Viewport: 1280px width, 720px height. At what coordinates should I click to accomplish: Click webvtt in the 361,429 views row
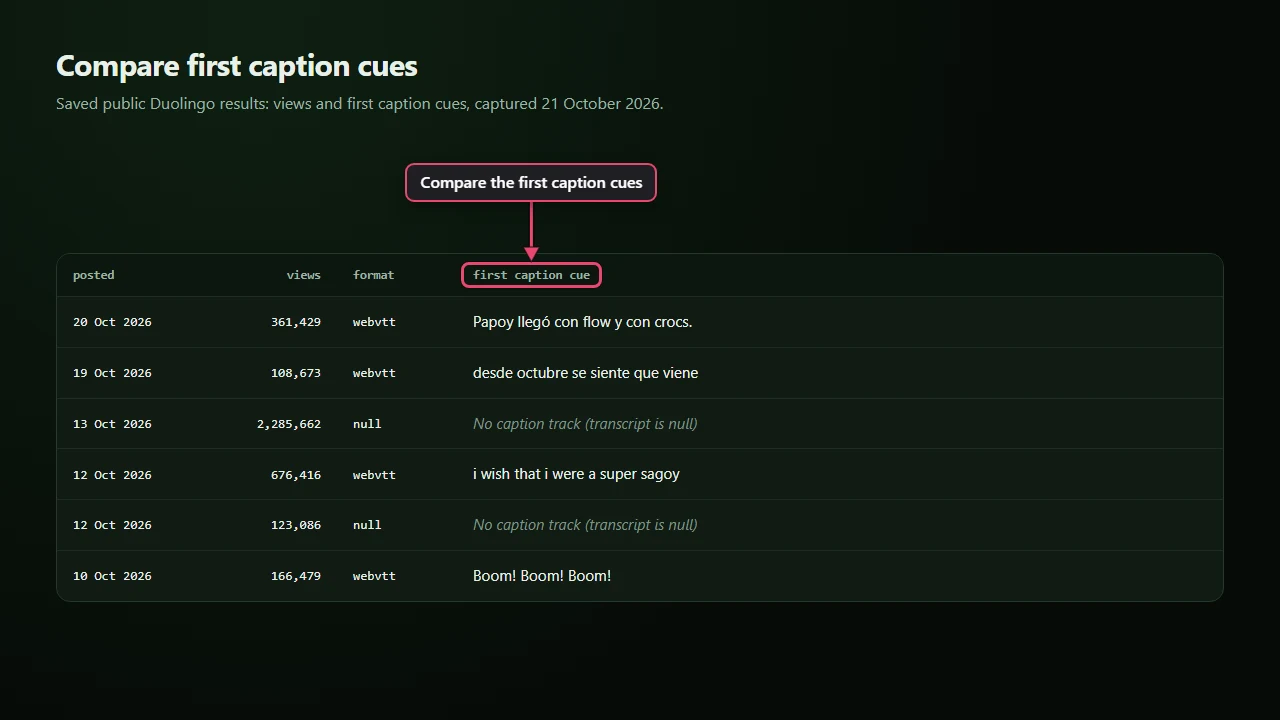tap(374, 322)
